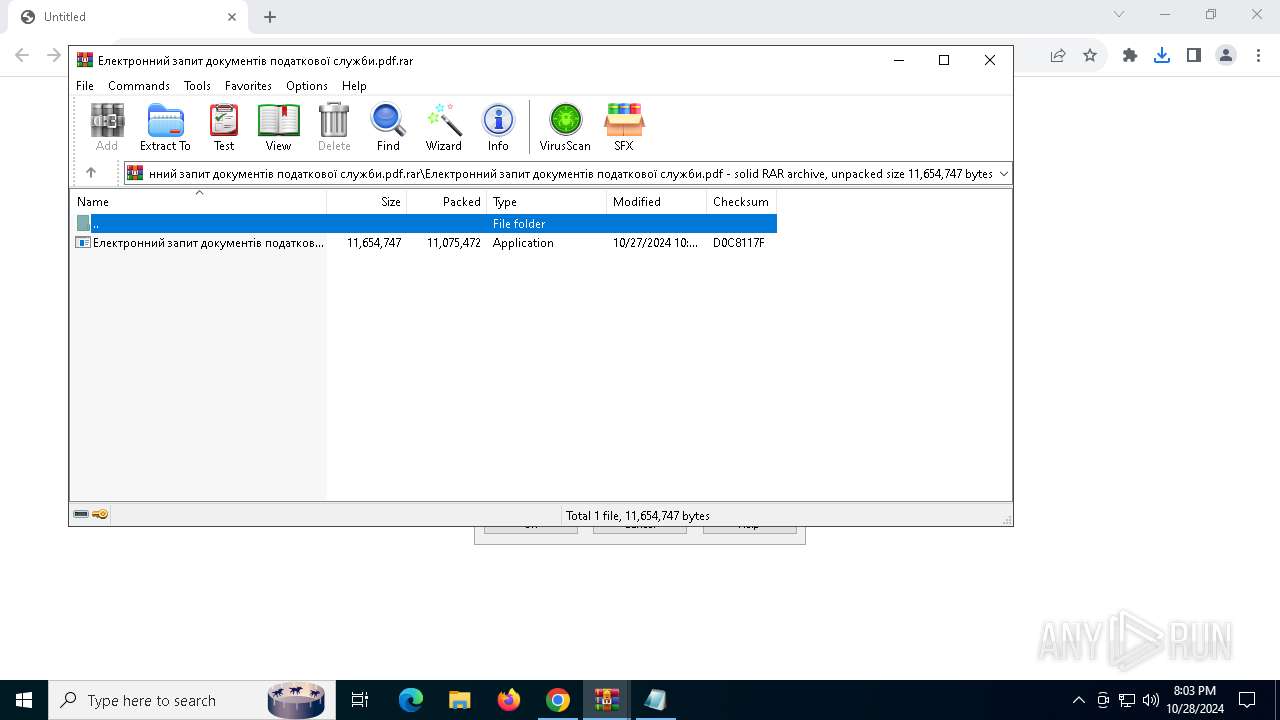1280x720 pixels.
Task: Create SFX self-extracting archive
Action: (x=624, y=127)
